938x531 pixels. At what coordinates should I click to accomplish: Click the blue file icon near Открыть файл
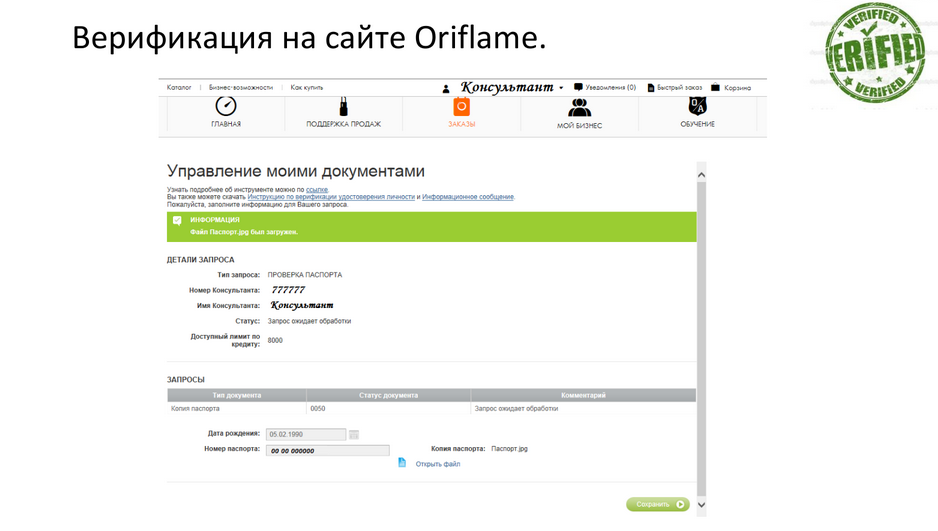402,463
